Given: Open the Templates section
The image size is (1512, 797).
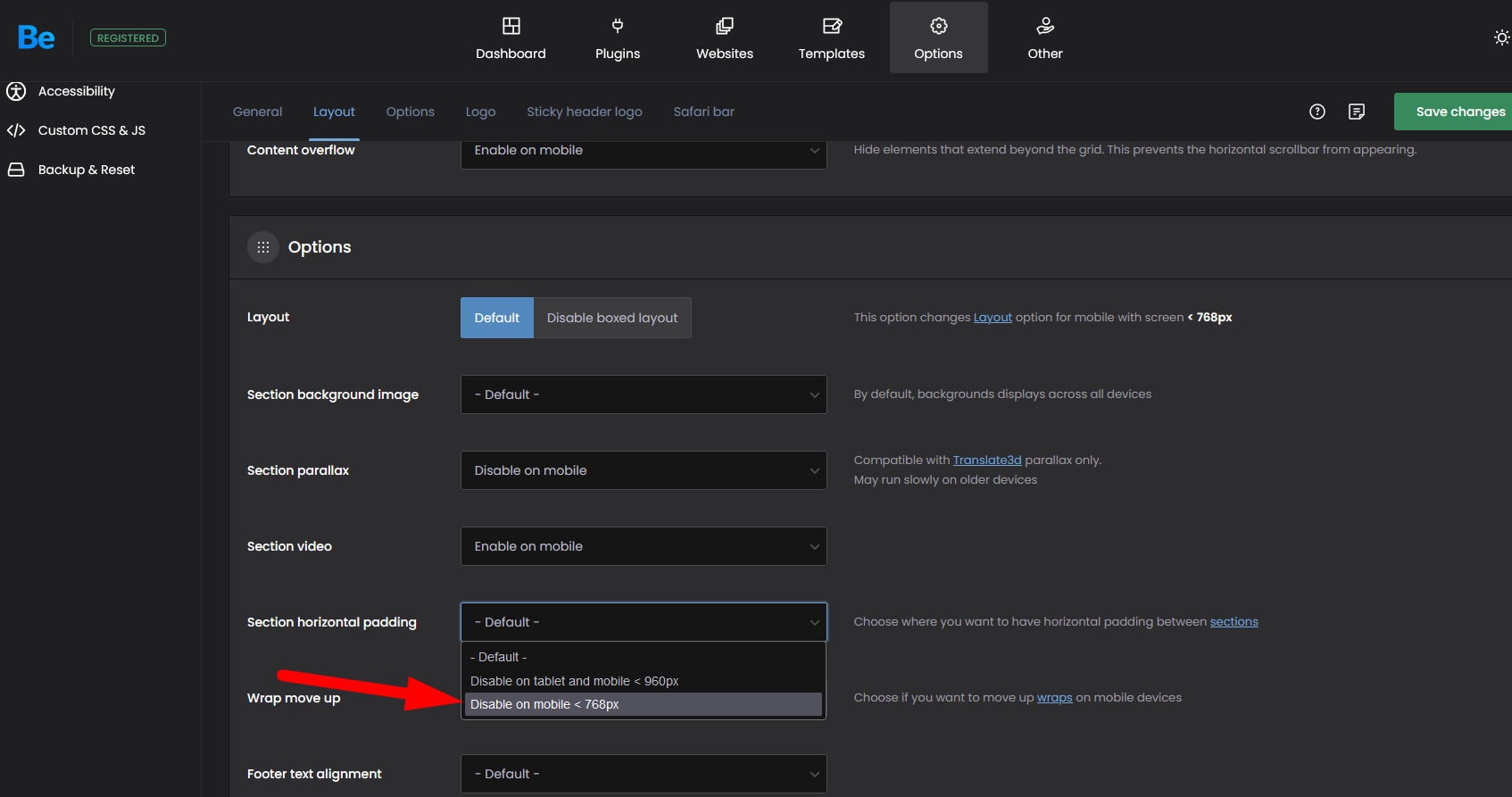Looking at the screenshot, I should pos(832,37).
